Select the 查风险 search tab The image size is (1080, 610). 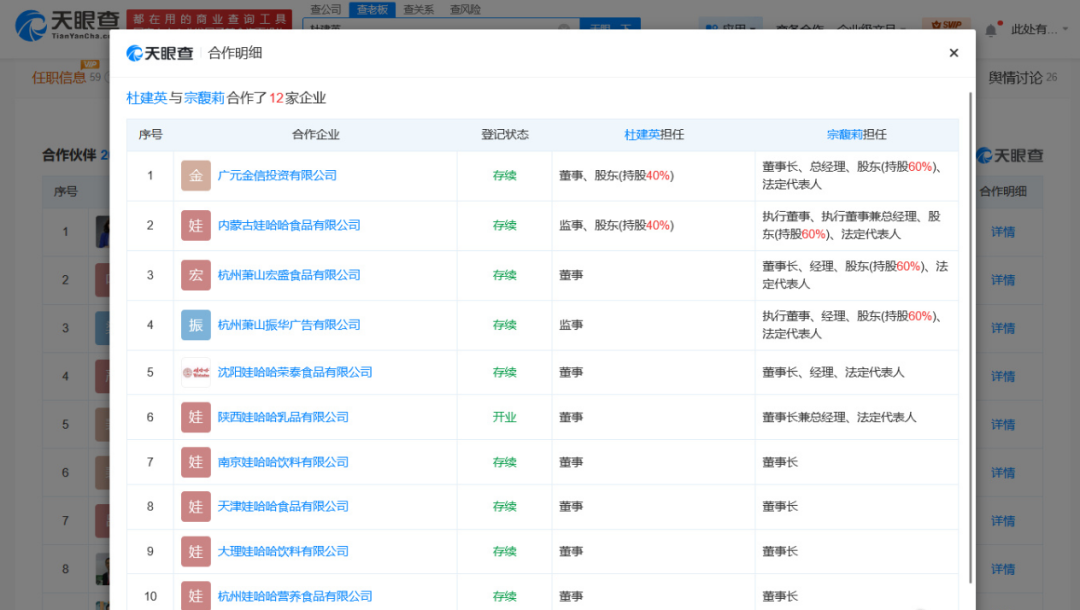(x=465, y=10)
